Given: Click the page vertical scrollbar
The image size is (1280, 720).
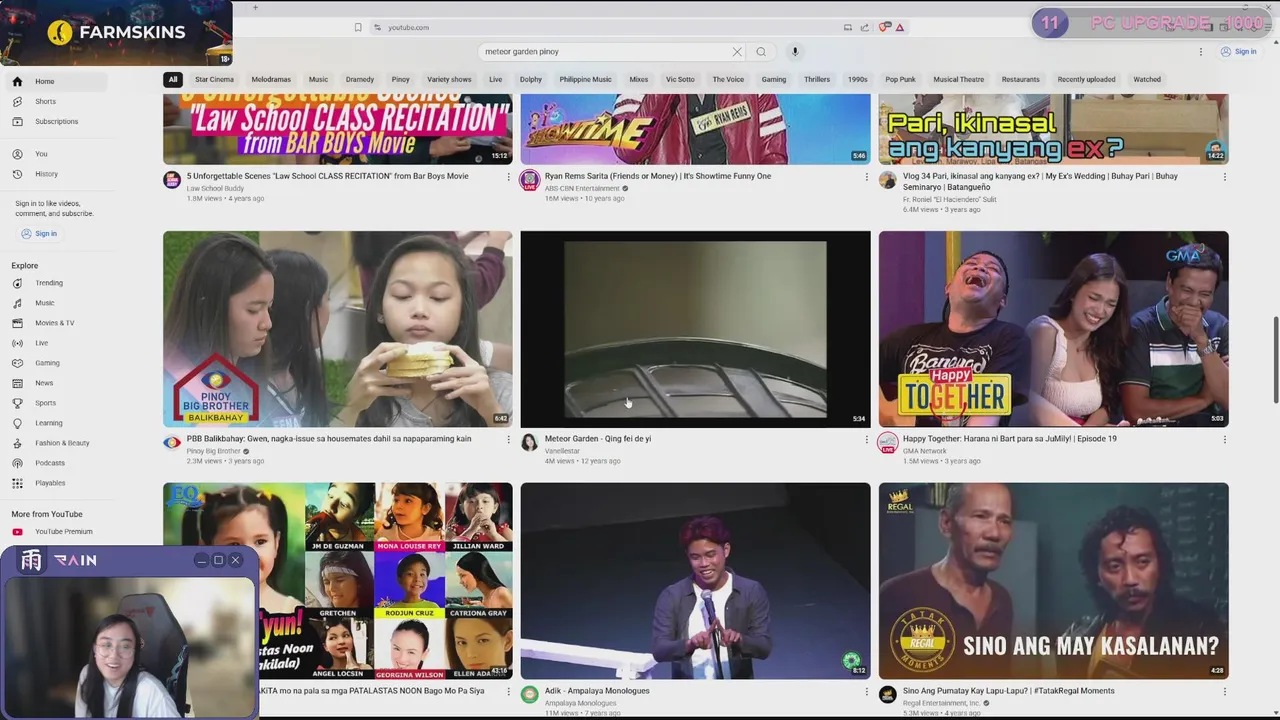Looking at the screenshot, I should coord(1275,360).
